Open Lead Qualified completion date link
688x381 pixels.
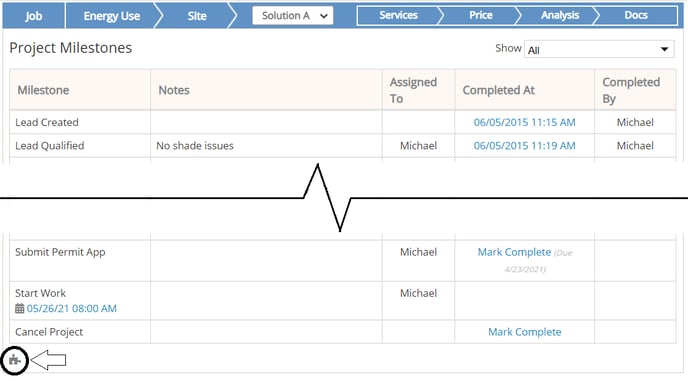pyautogui.click(x=524, y=146)
